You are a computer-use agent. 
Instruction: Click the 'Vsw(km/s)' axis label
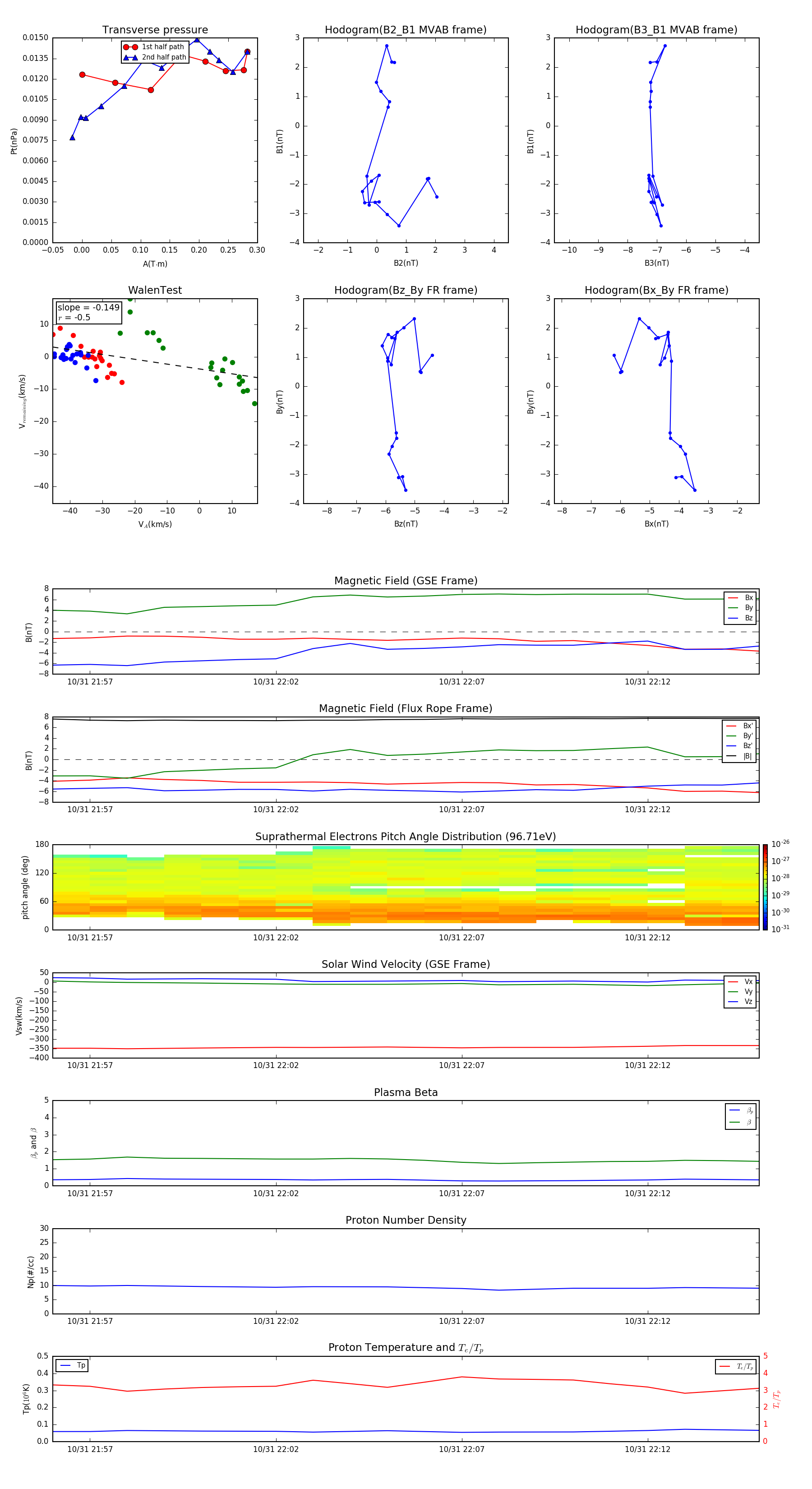19,1016
